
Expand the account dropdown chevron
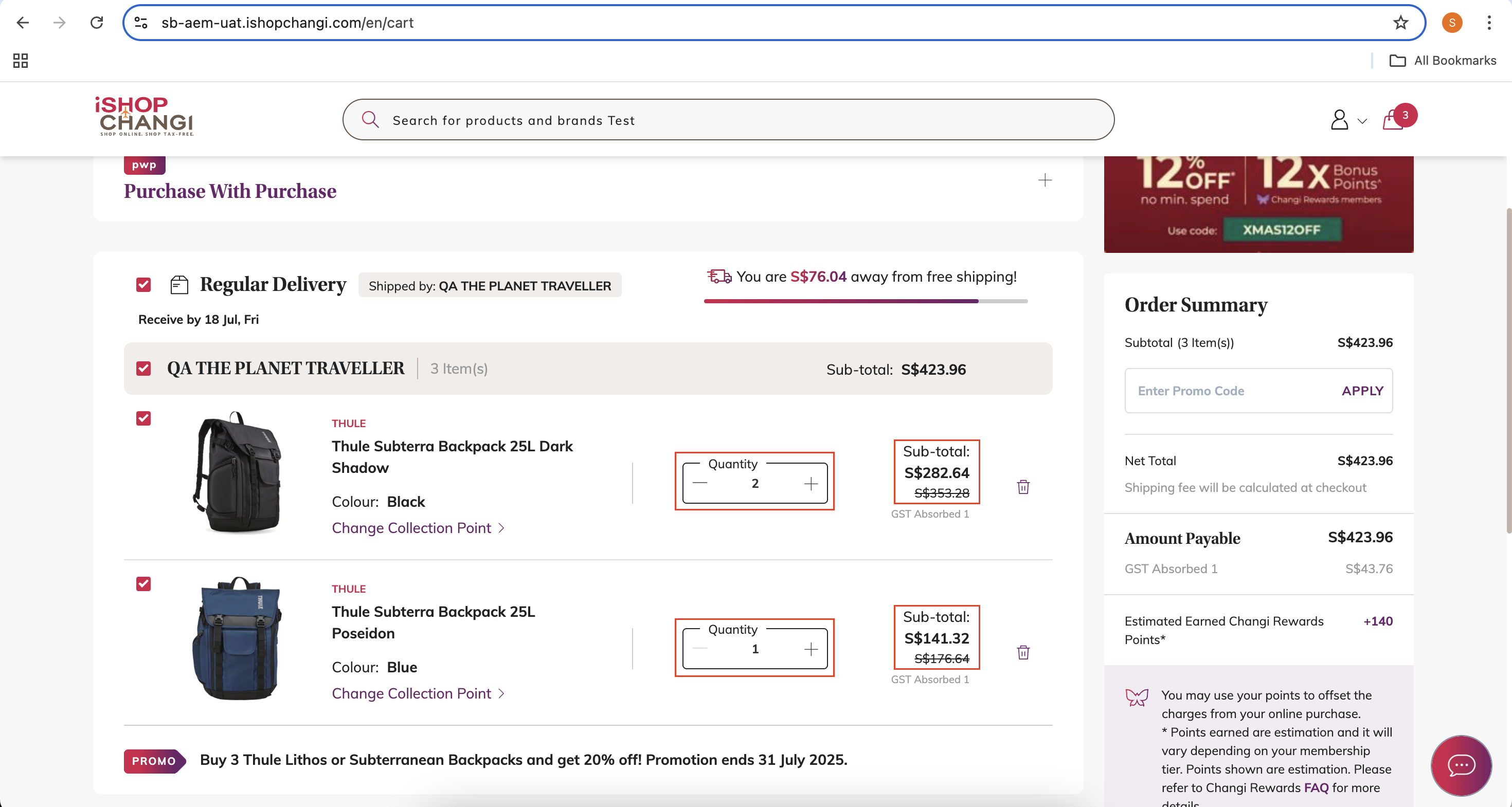pyautogui.click(x=1362, y=121)
